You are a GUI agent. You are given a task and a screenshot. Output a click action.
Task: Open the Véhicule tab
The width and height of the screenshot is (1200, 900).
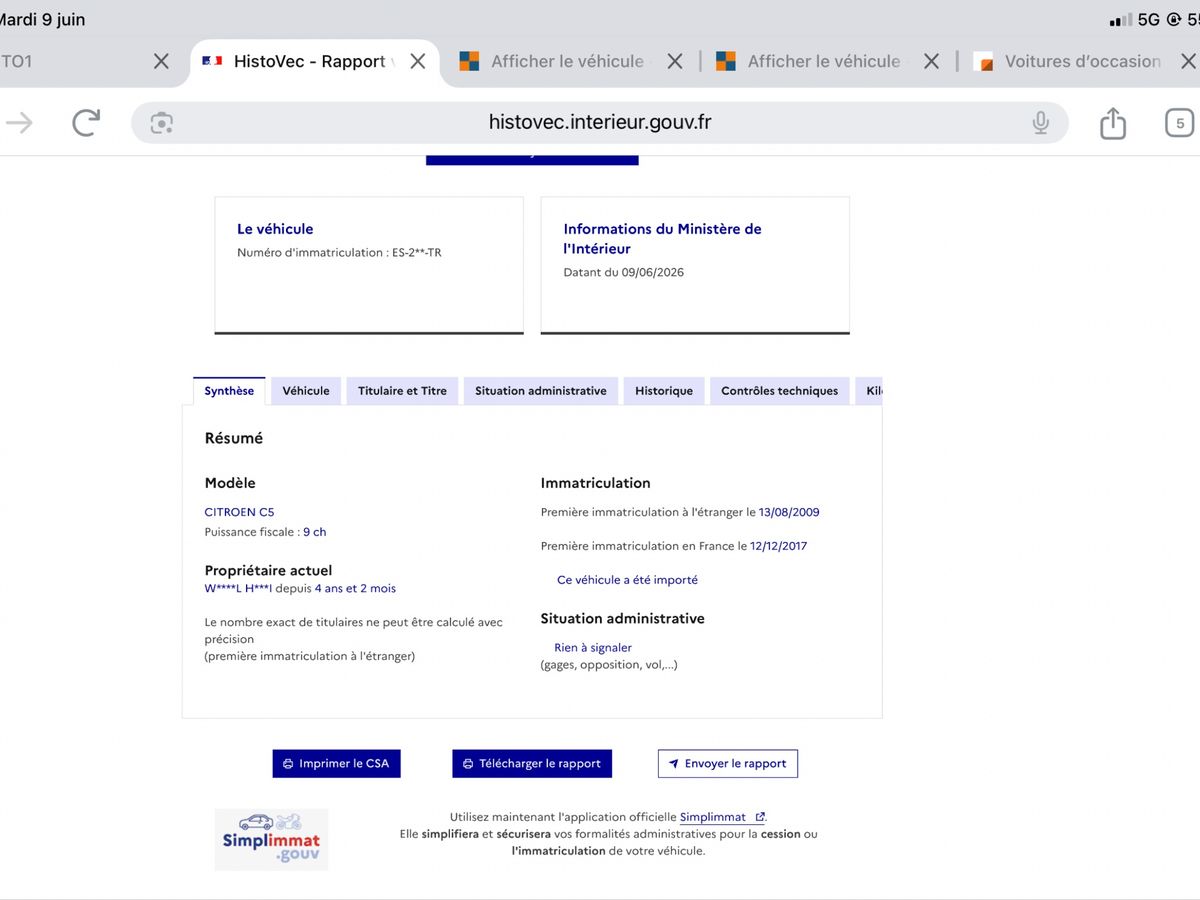[306, 391]
